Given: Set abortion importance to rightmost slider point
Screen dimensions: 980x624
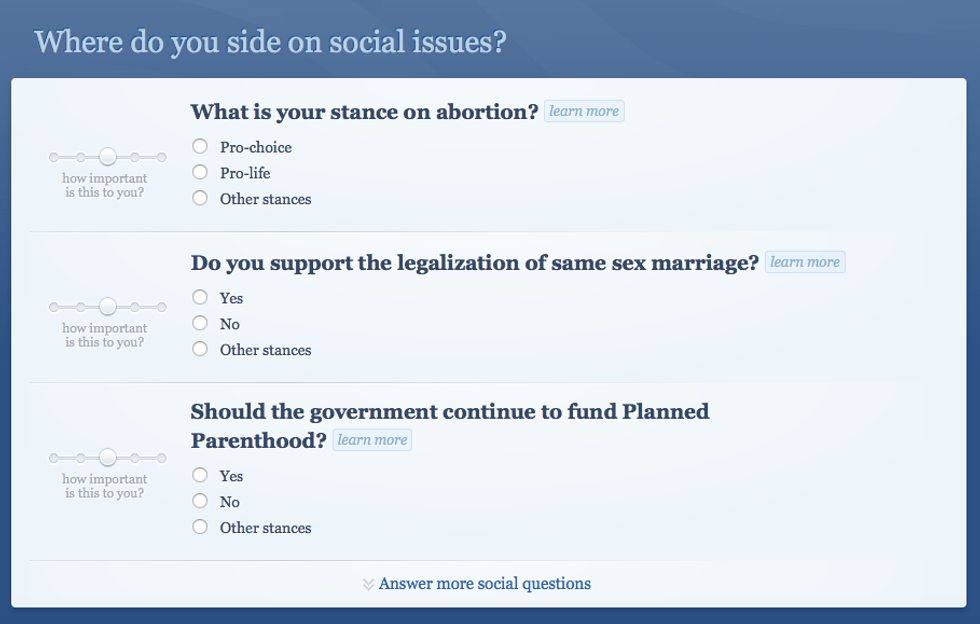Looking at the screenshot, I should coord(162,157).
